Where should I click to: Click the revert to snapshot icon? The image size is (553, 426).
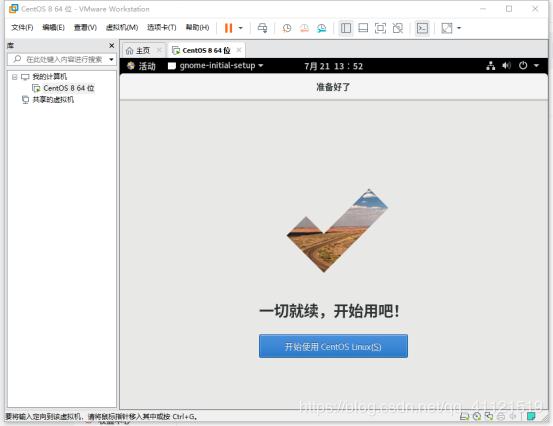click(x=304, y=28)
